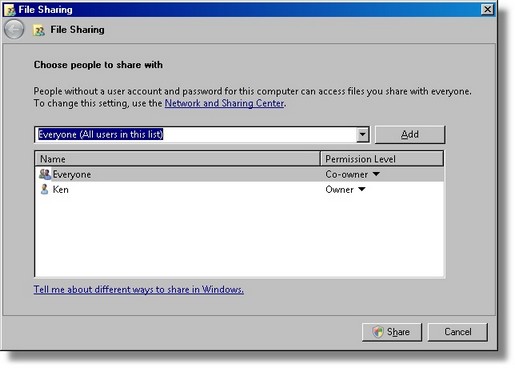Click the Add button
This screenshot has height=368, width=515.
click(410, 134)
